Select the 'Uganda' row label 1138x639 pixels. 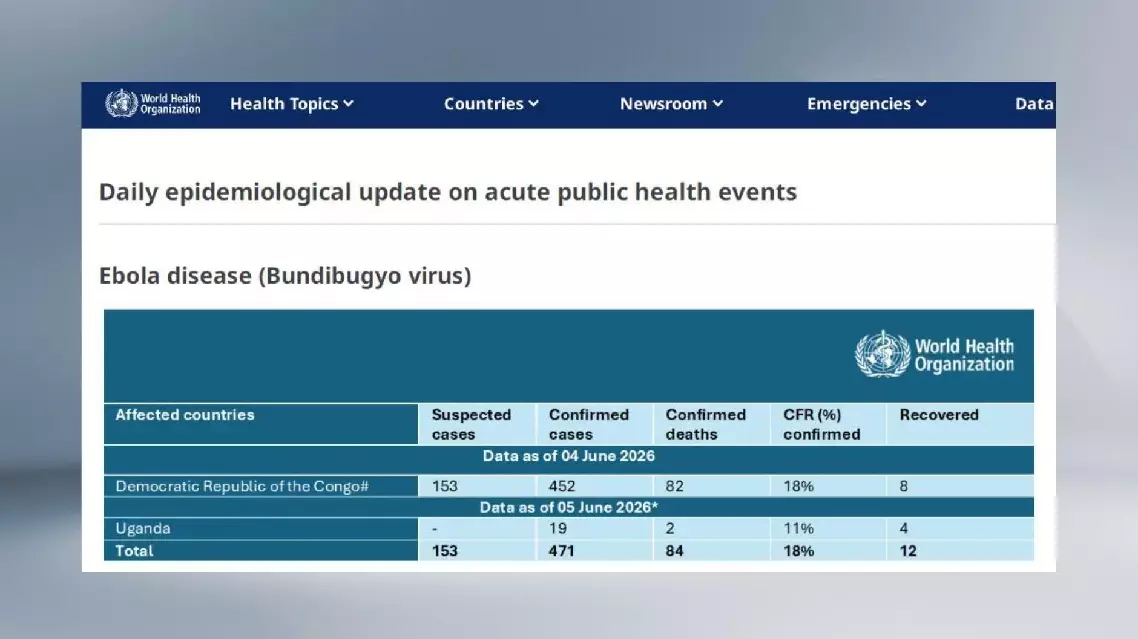143,529
